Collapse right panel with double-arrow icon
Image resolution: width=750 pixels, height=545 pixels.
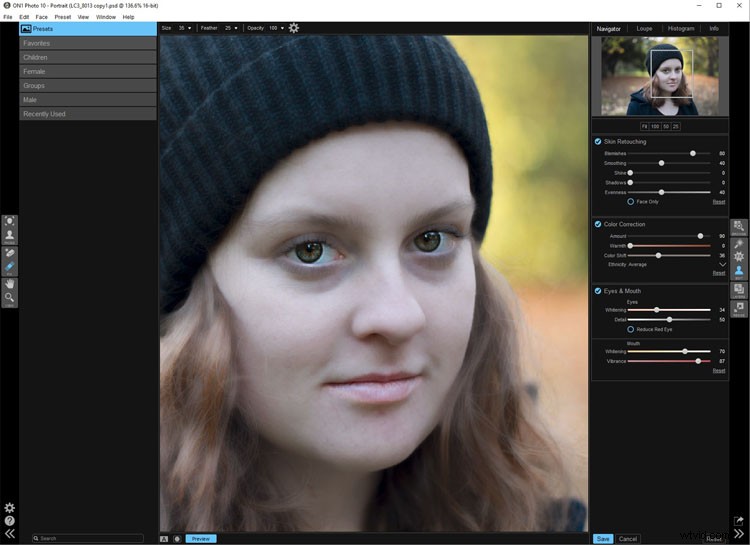[x=739, y=534]
